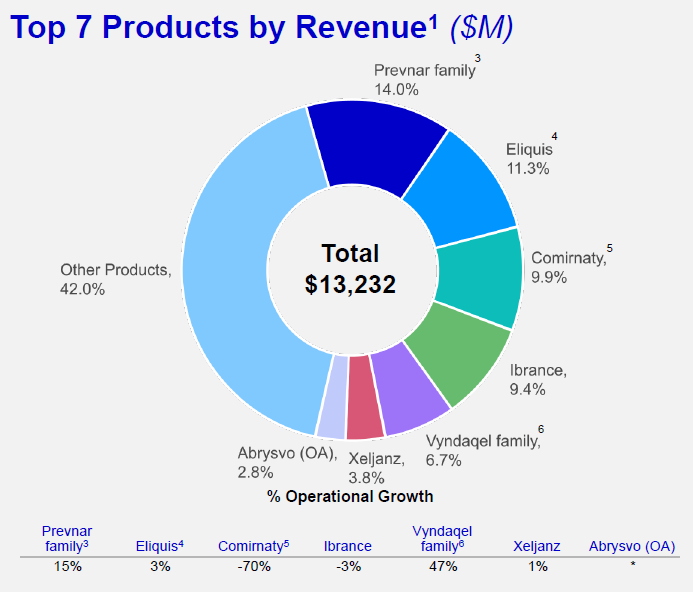Screen dimensions: 693x592
Task: Click the Vyndaqel family purple donut segment
Action: tap(409, 391)
